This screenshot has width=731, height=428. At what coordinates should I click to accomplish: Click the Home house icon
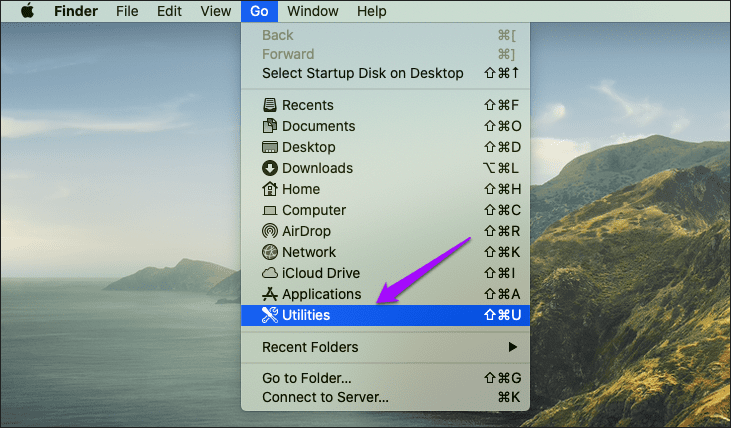[269, 189]
